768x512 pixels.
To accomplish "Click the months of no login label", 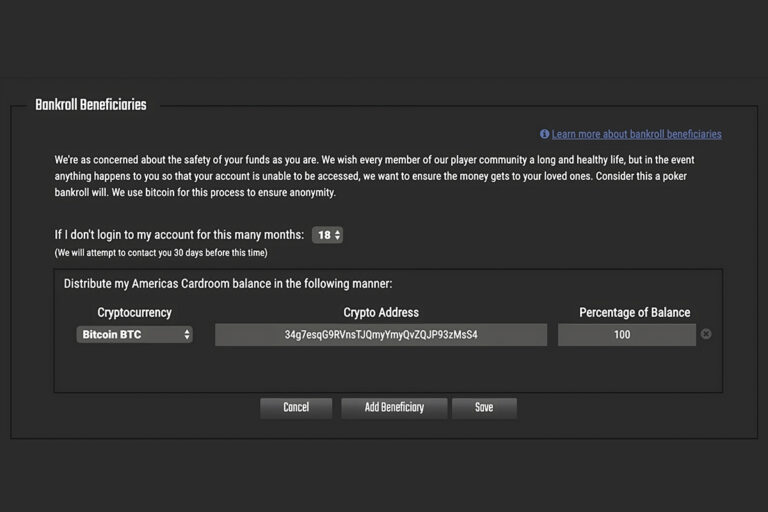I will (x=179, y=235).
